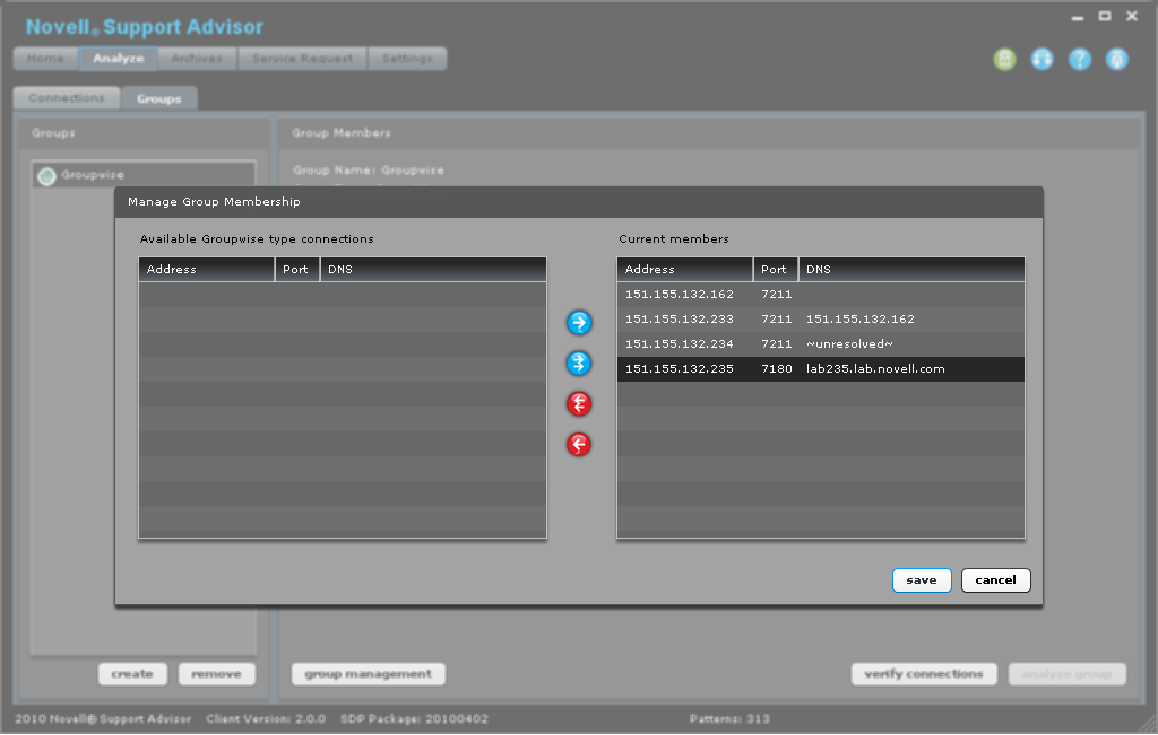Click the red double left-arrow remove-all button
1158x735 pixels.
pos(579,404)
